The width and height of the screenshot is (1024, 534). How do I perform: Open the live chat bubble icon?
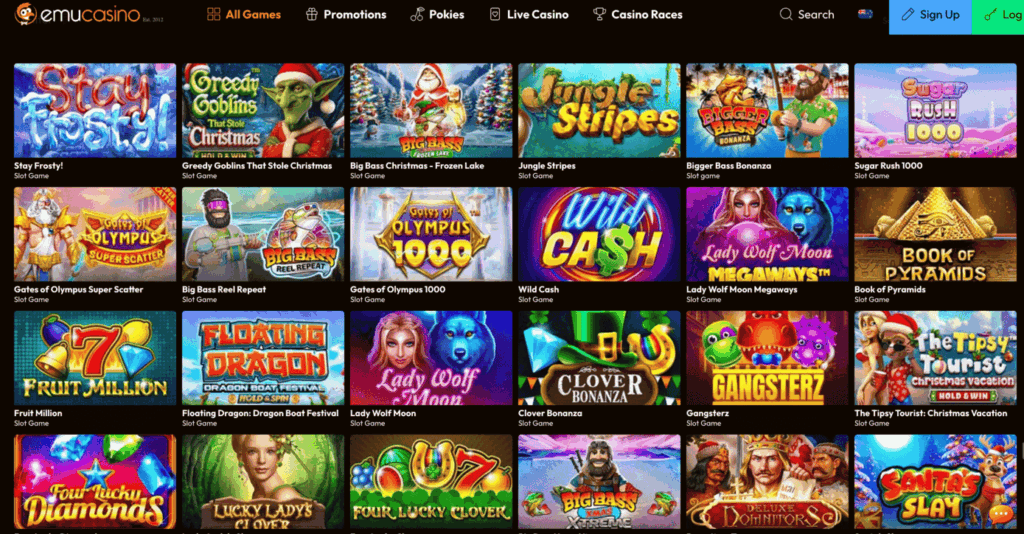pyautogui.click(x=1000, y=515)
